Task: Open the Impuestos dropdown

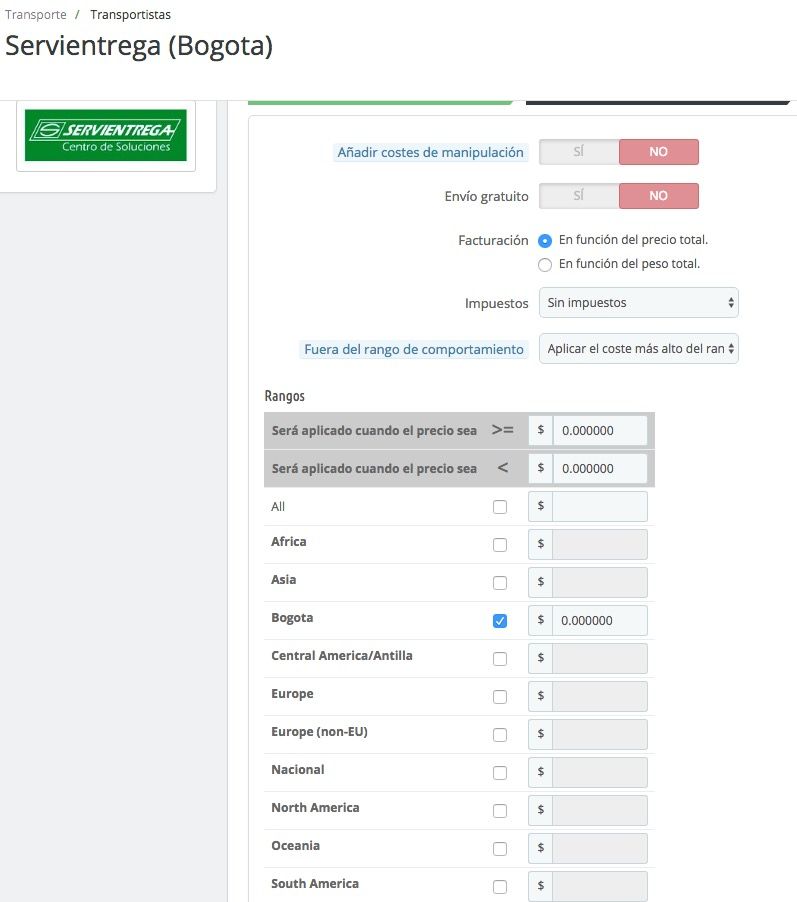Action: [638, 303]
